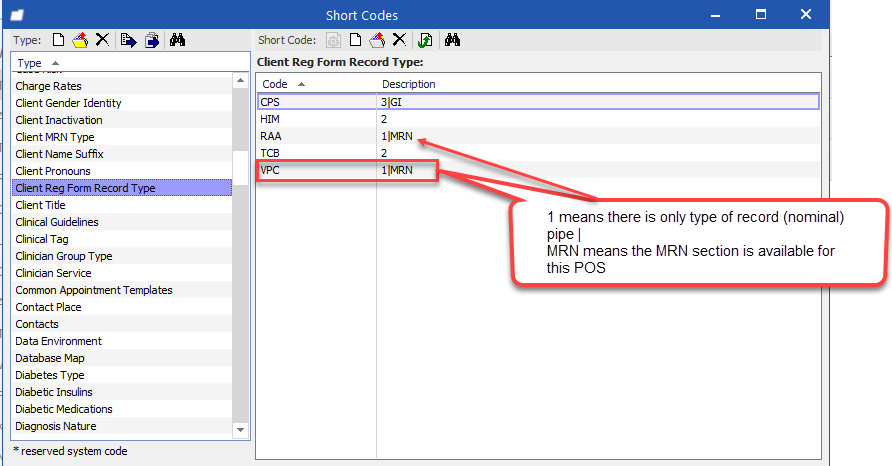This screenshot has width=892, height=466.
Task: Select Diagnosis Nature type
Action: coord(122,426)
